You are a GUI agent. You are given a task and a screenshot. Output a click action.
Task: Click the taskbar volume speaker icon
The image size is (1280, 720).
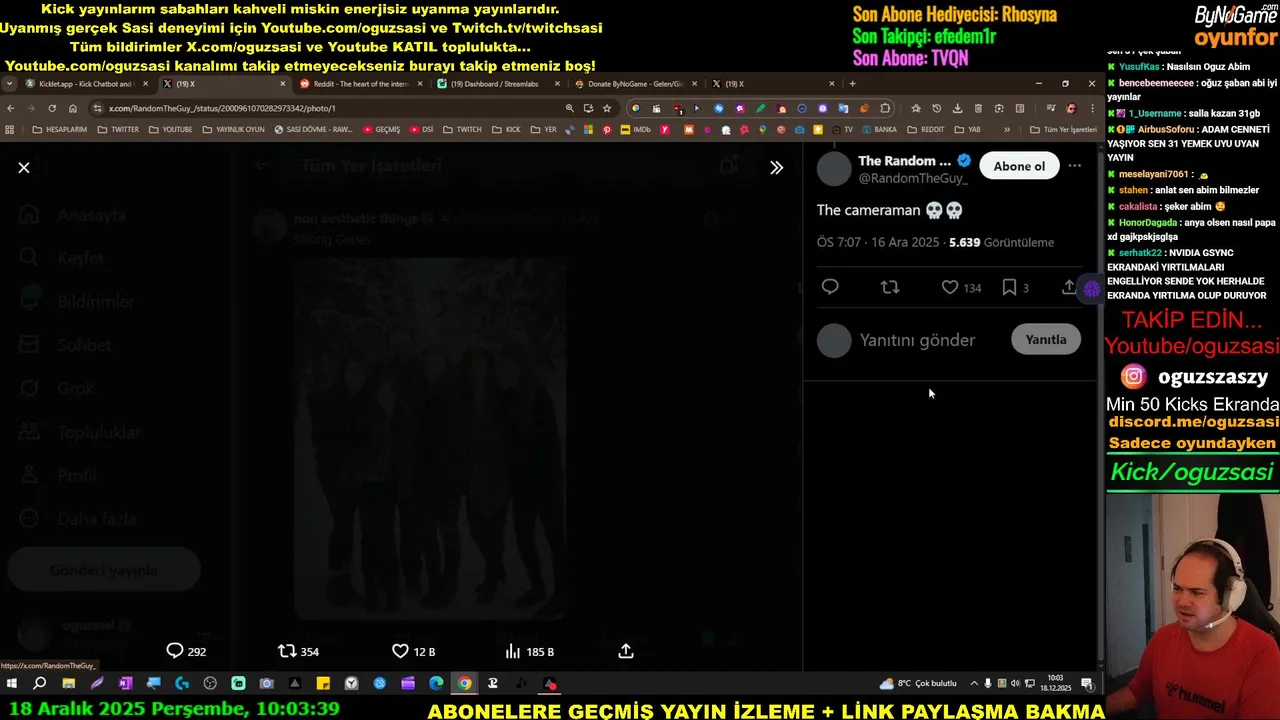click(1016, 684)
